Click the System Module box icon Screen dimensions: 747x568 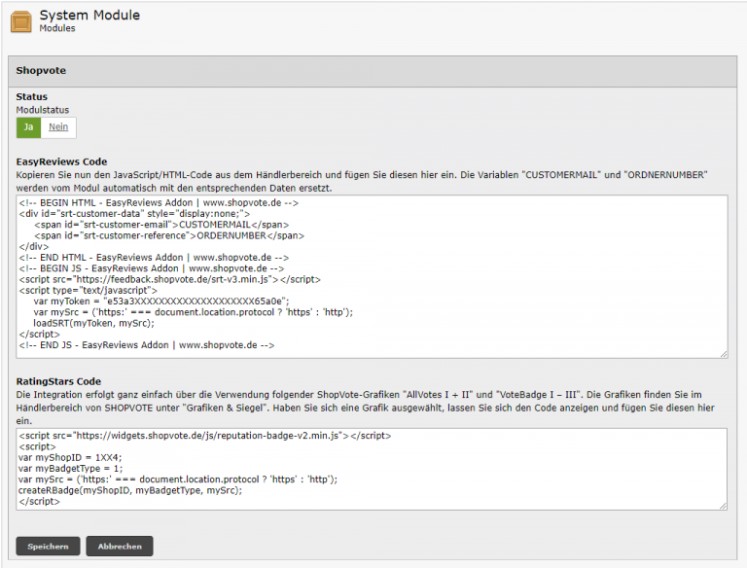pos(21,22)
